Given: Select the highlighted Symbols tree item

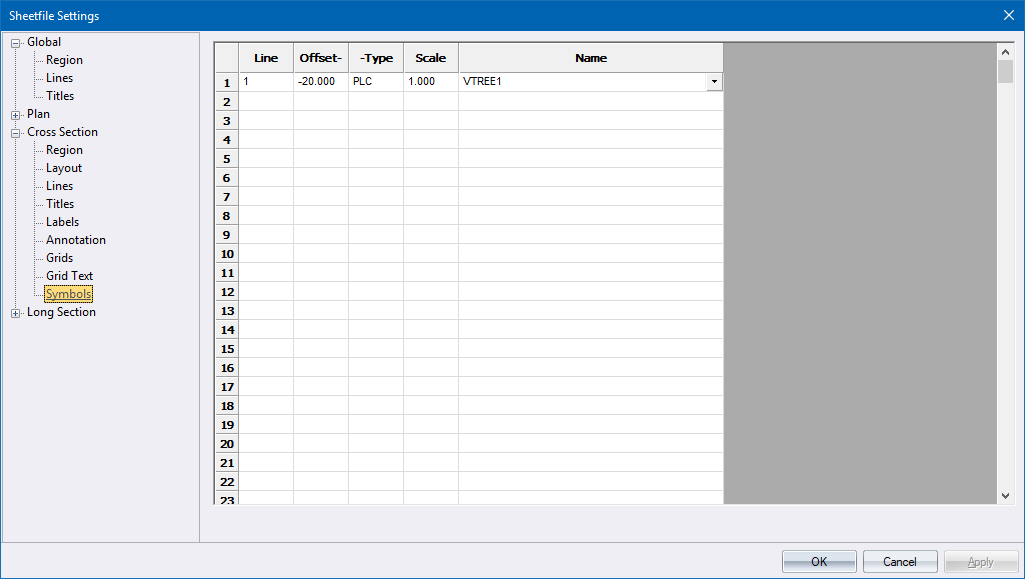Looking at the screenshot, I should [68, 294].
